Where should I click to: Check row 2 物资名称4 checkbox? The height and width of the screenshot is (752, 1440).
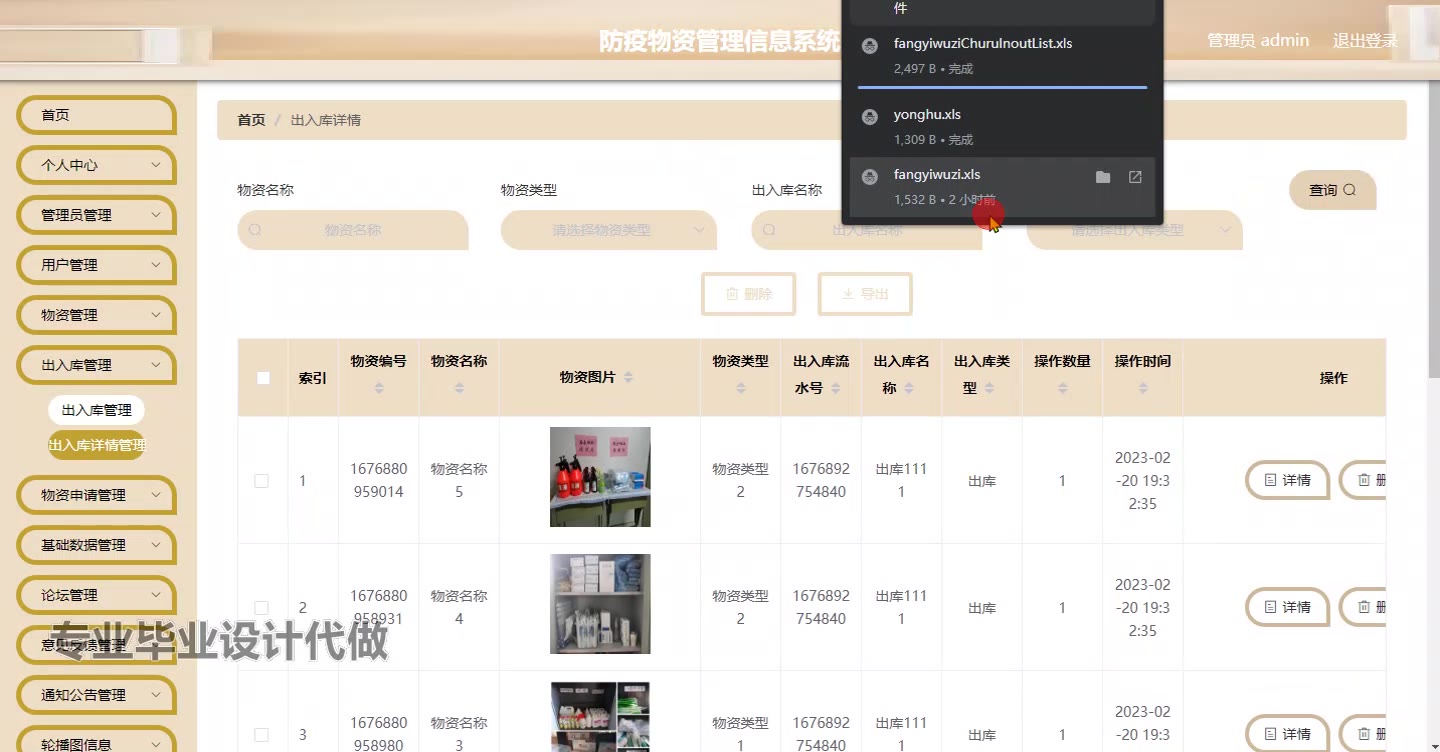coord(262,608)
